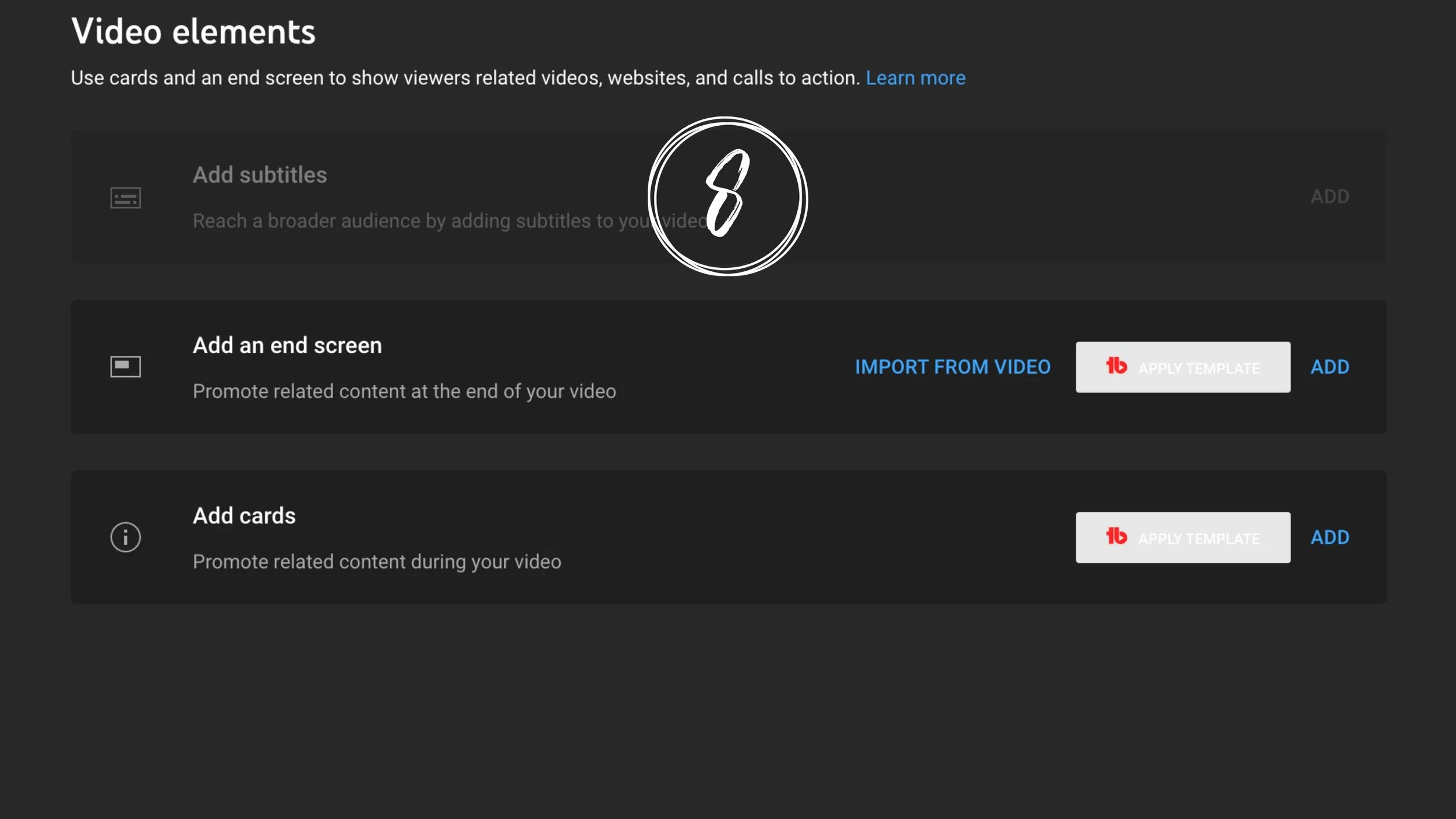Image resolution: width=1456 pixels, height=819 pixels.
Task: Click ADD in the Add subtitles row
Action: point(1330,197)
